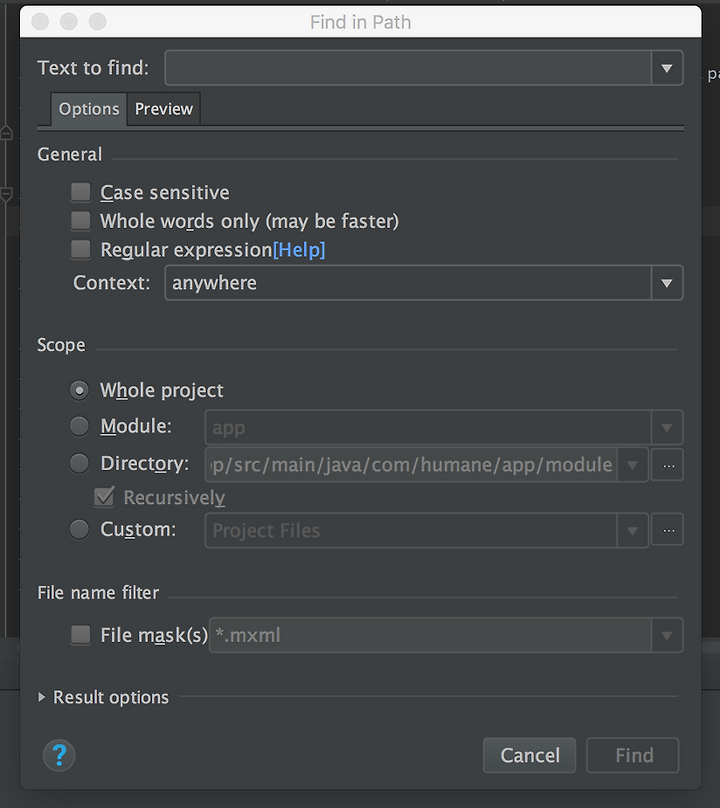Toggle the Regular expression checkbox
720x808 pixels.
(81, 250)
